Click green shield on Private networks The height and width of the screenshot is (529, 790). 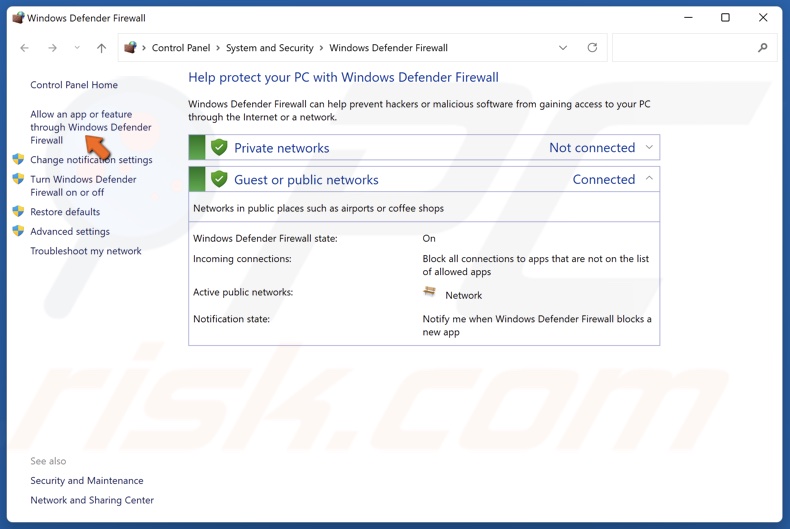219,147
